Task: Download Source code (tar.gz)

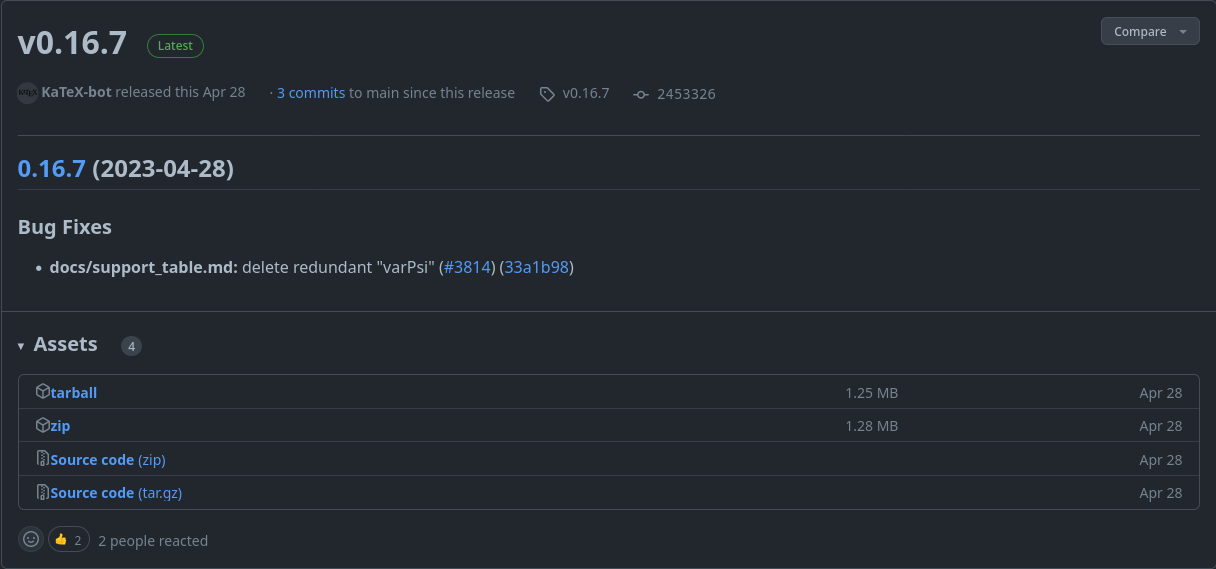Action: tap(116, 493)
